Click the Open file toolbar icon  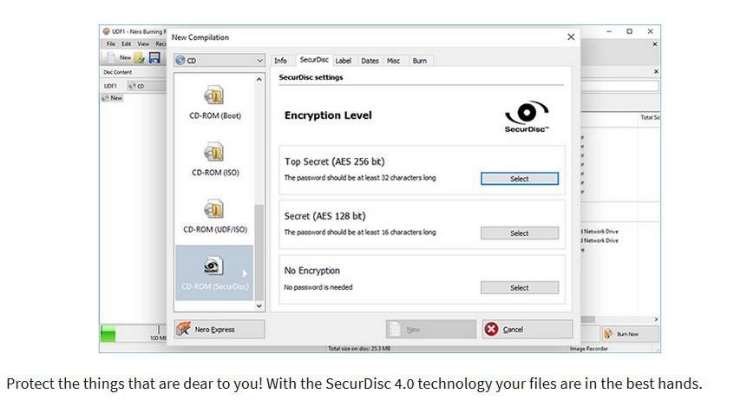(140, 58)
